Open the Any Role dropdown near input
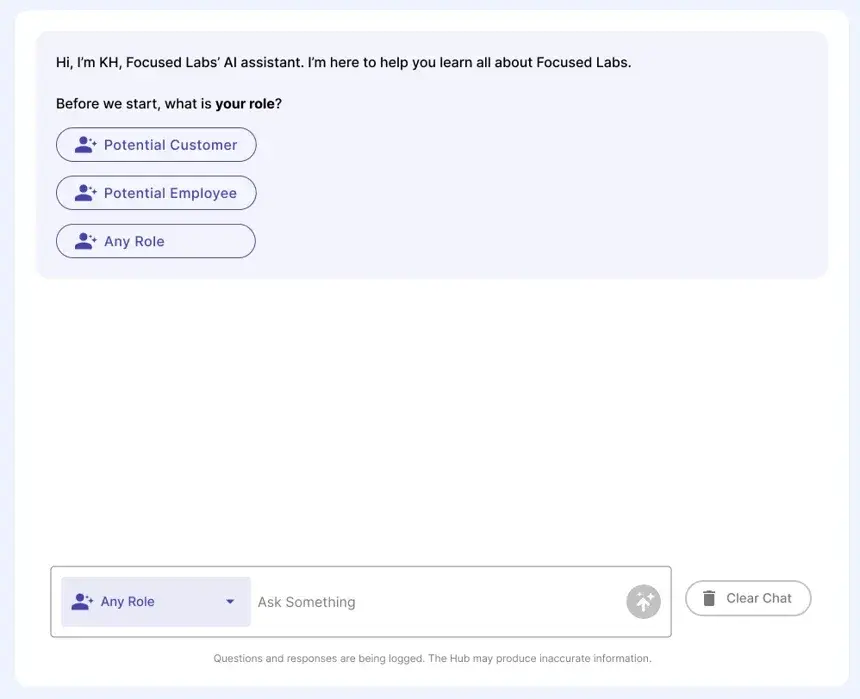Screen dimensions: 860x699 tap(155, 602)
